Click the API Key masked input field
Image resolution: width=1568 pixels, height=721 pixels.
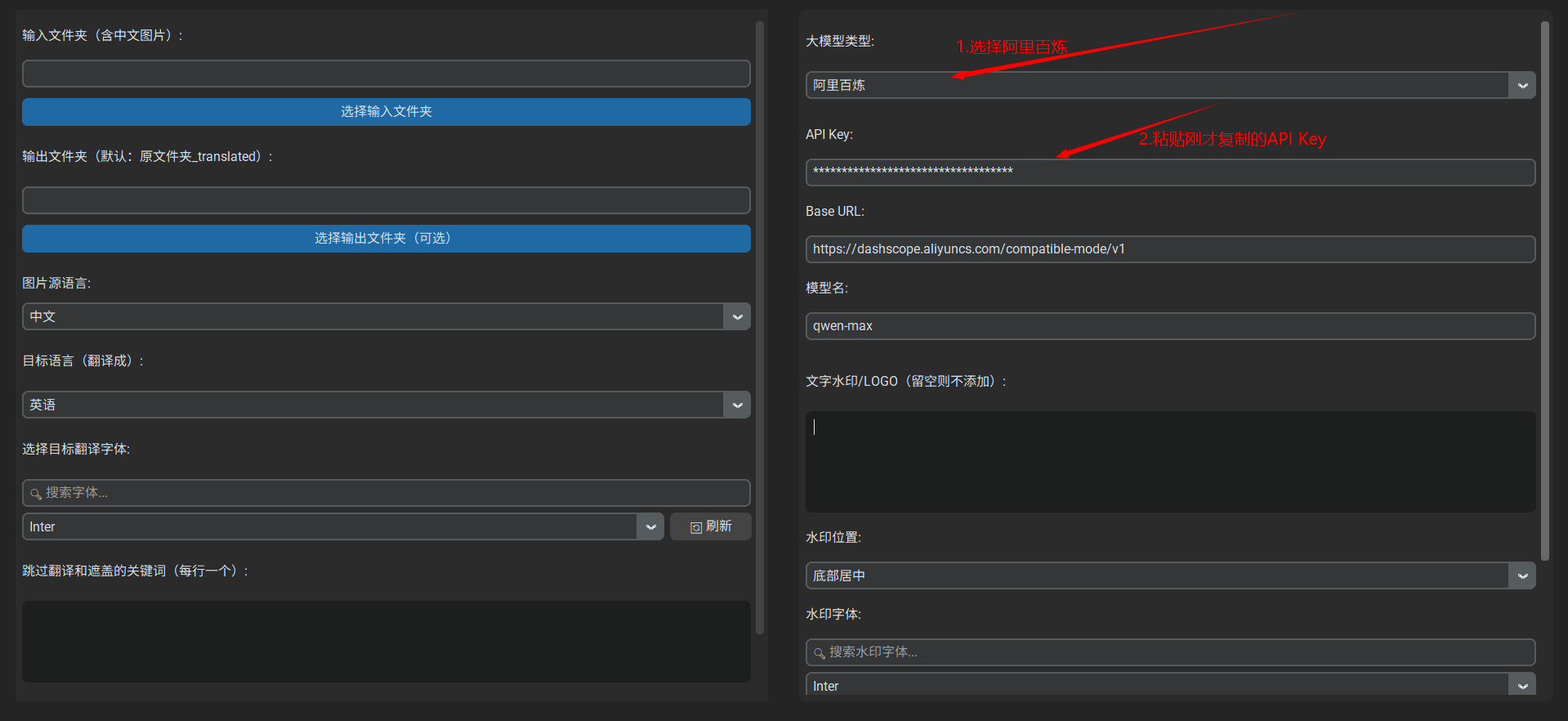(1169, 172)
